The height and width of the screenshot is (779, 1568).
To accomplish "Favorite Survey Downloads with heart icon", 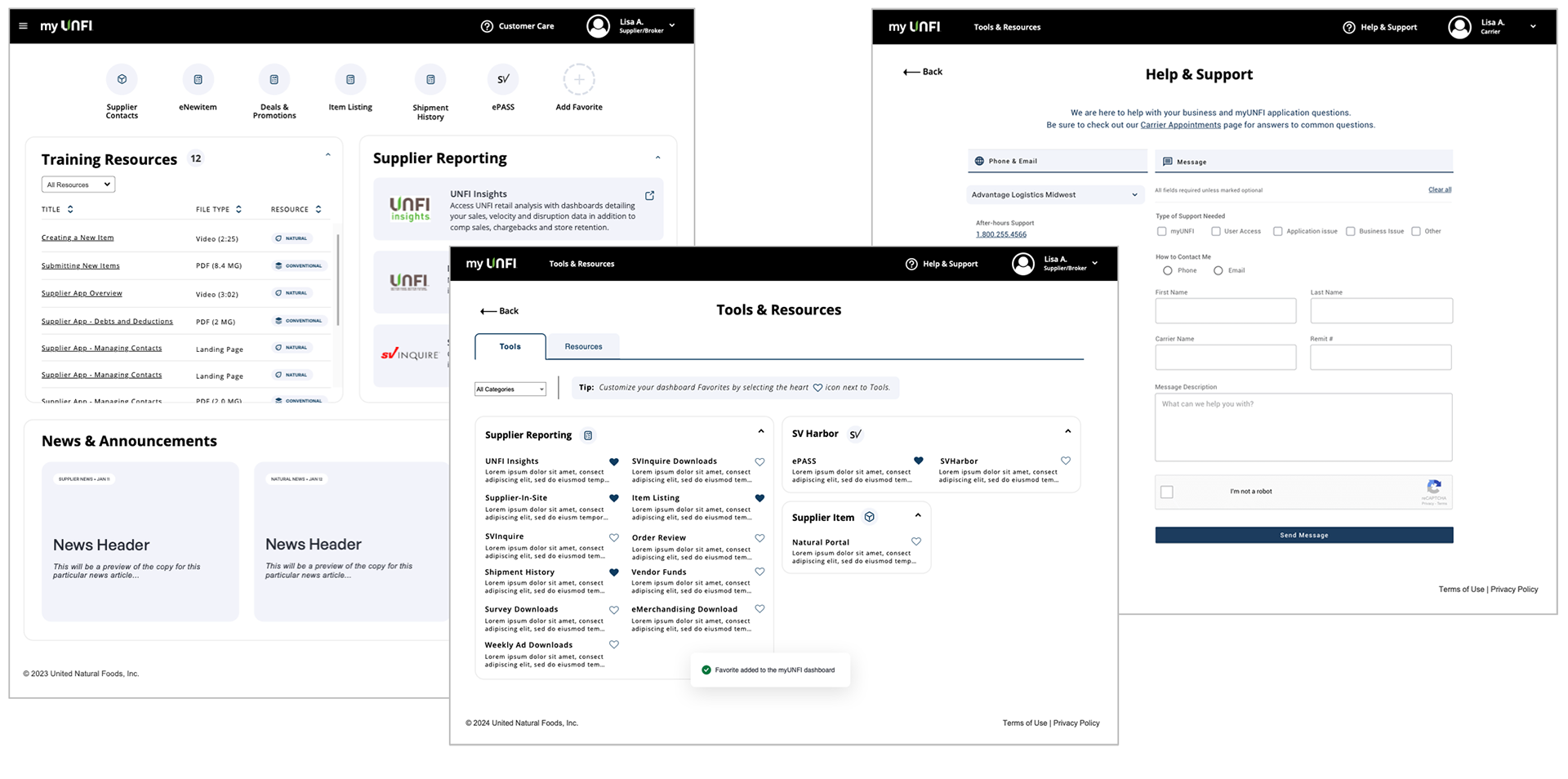I will tap(614, 610).
